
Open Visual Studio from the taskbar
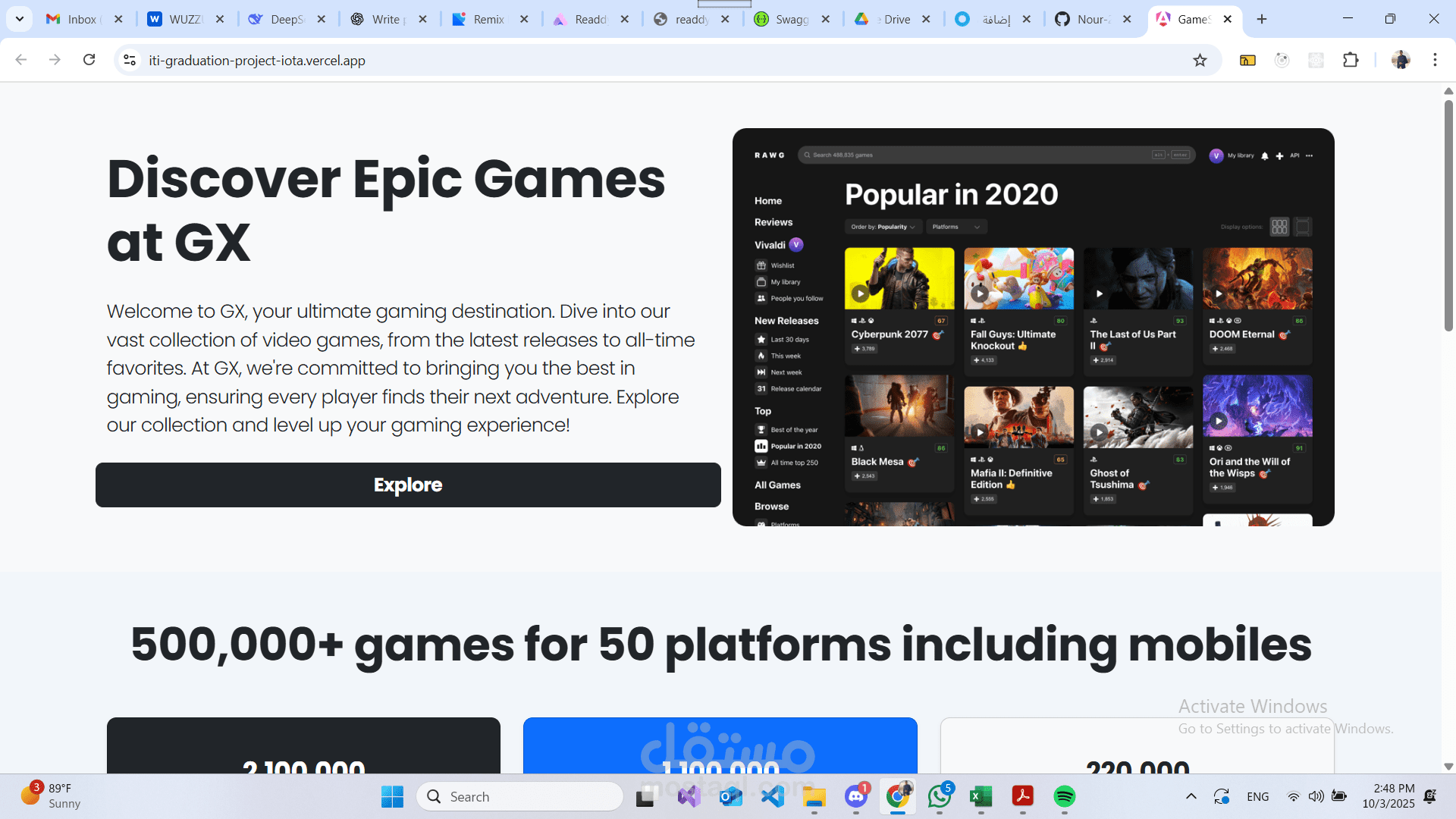tap(689, 796)
